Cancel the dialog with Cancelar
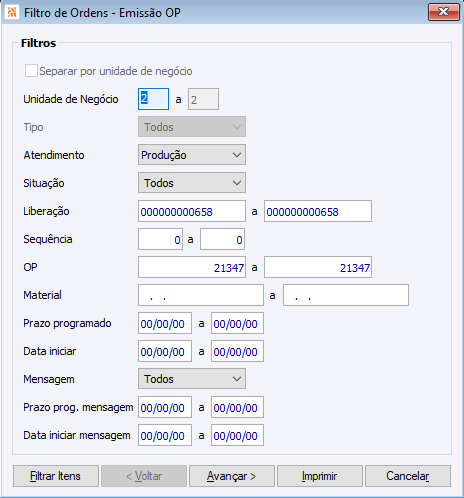 click(x=408, y=476)
